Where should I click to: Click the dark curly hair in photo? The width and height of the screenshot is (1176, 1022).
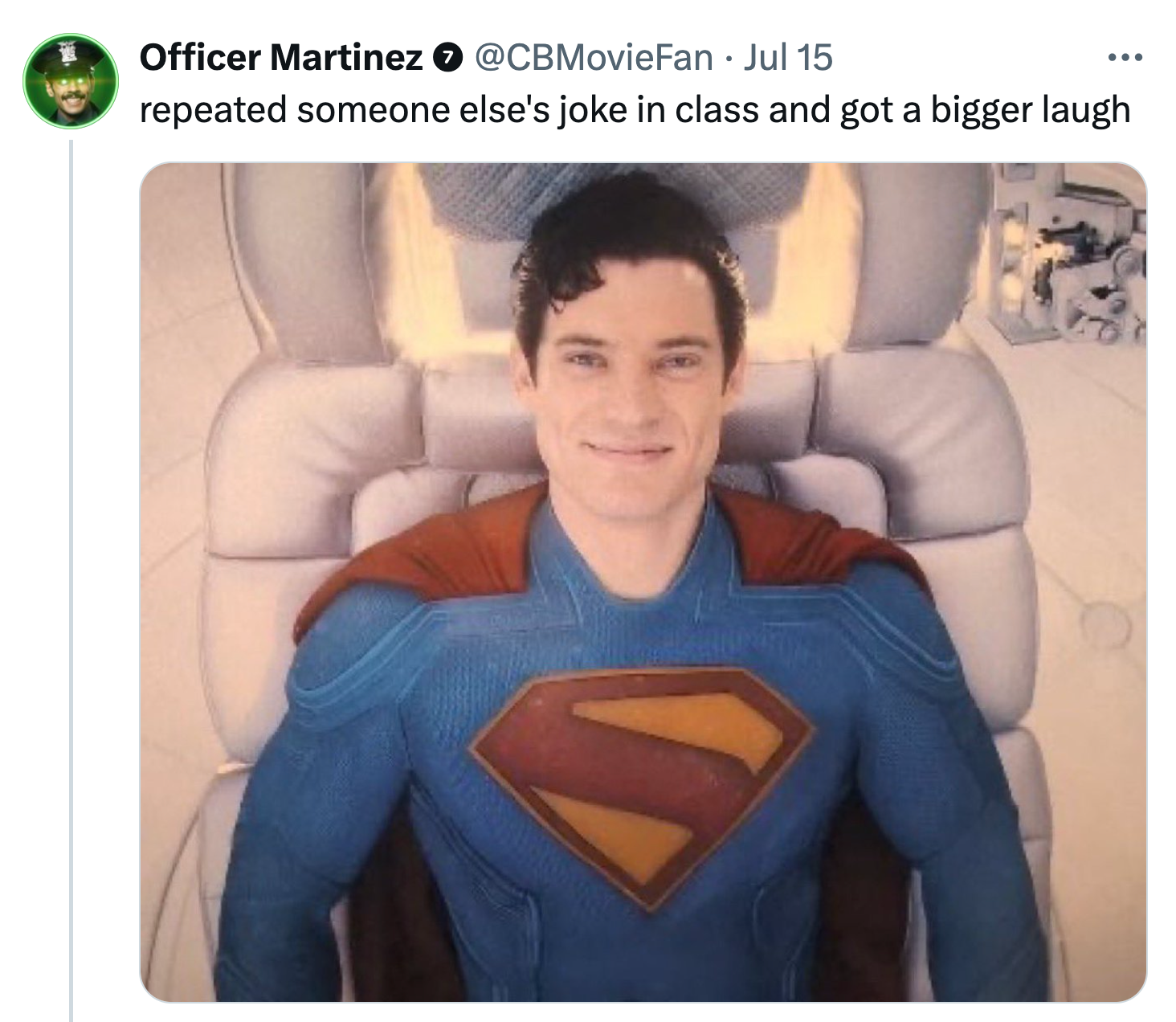627,249
